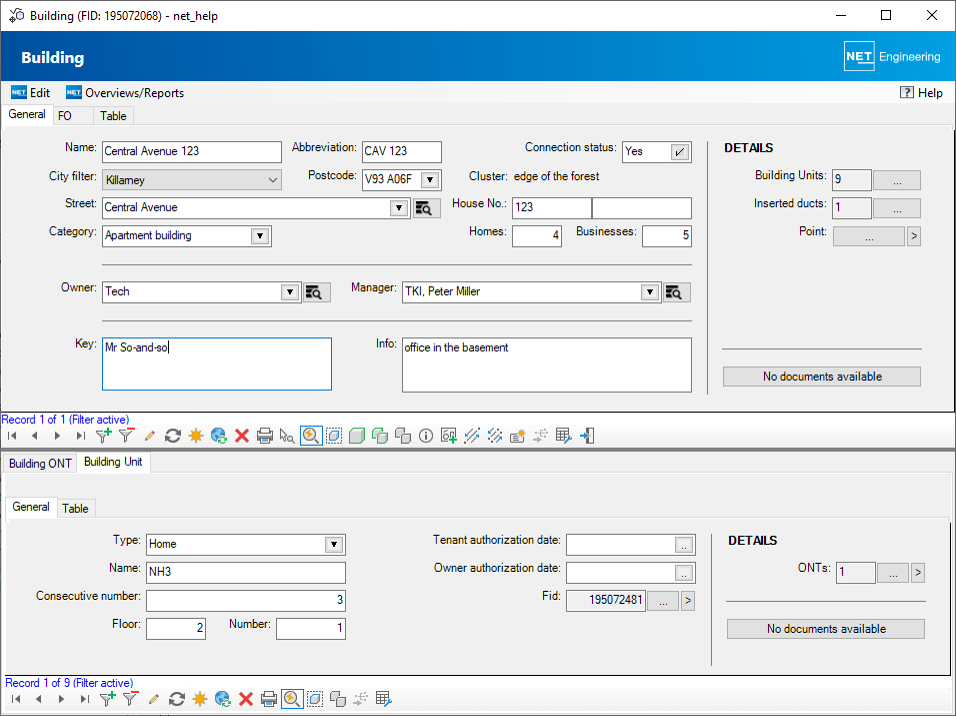Expand the building unit Type dropdown
The height and width of the screenshot is (716, 956).
click(x=334, y=545)
